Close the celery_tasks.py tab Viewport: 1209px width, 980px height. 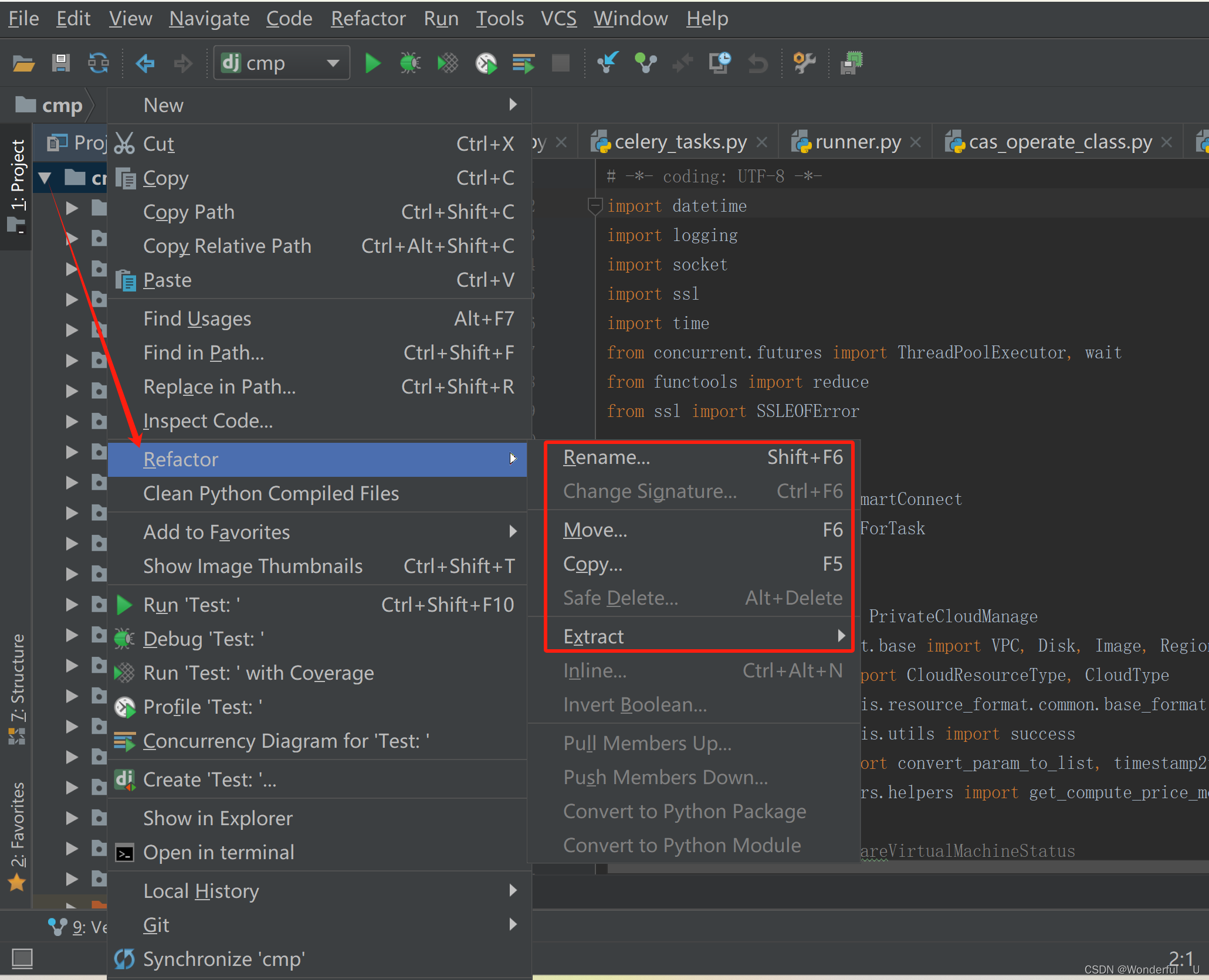762,143
